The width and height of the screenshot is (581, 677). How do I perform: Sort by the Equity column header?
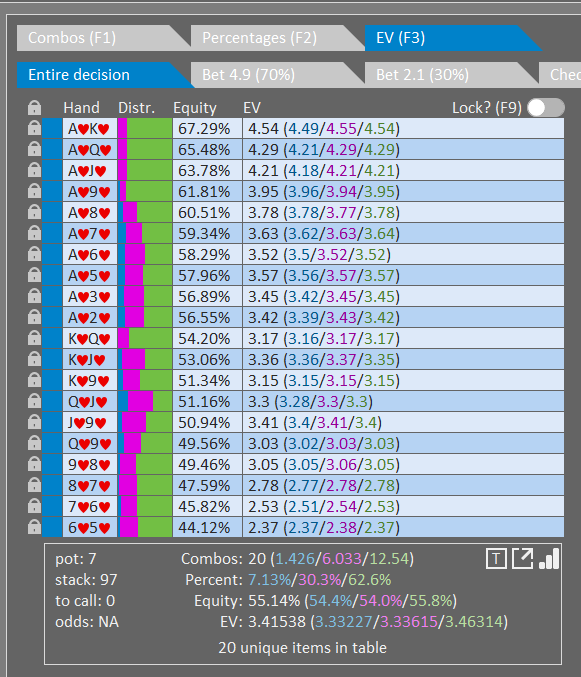coord(195,108)
